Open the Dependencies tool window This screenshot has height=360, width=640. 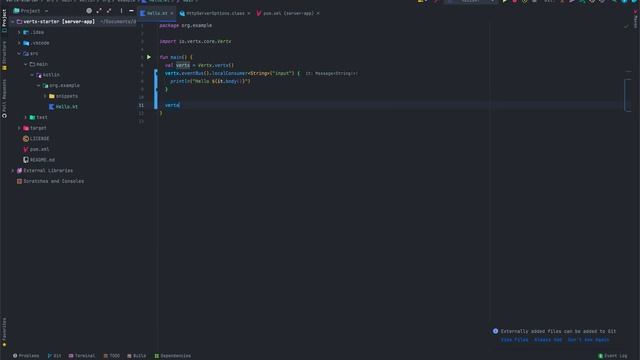[x=173, y=356]
